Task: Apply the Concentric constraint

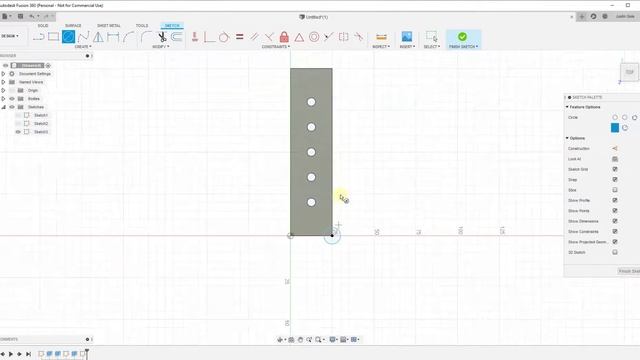Action: click(x=314, y=37)
